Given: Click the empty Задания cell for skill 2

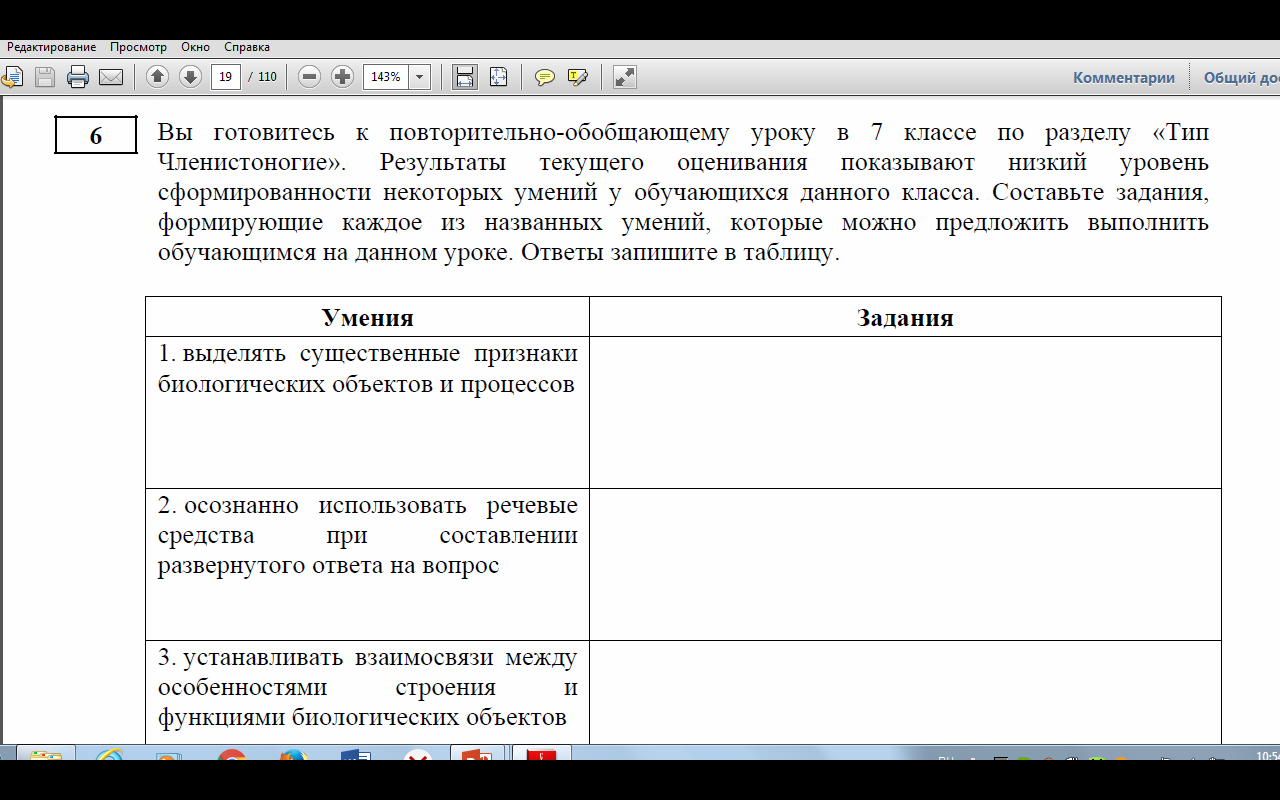Looking at the screenshot, I should (905, 564).
